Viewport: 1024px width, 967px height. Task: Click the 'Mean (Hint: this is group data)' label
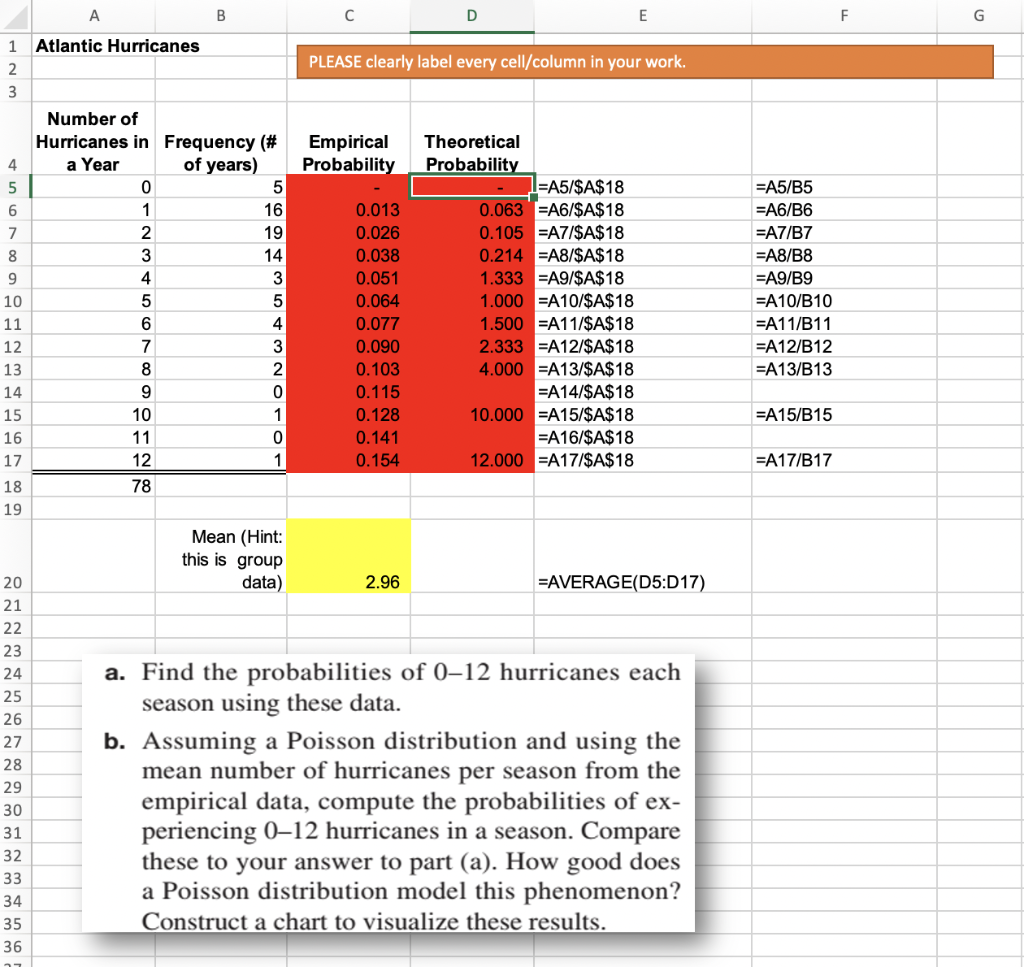(x=232, y=560)
